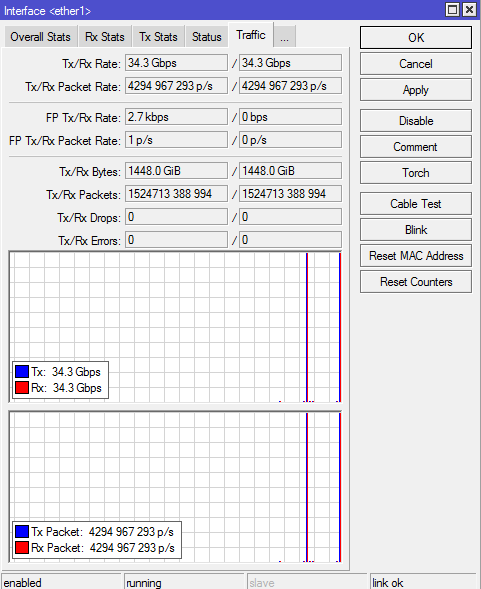The height and width of the screenshot is (589, 481).
Task: Launch the Torch tool
Action: (416, 173)
